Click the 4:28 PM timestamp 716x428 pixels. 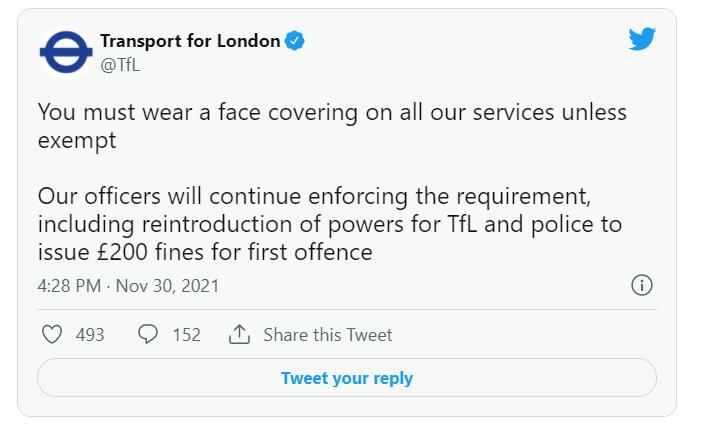click(x=69, y=286)
